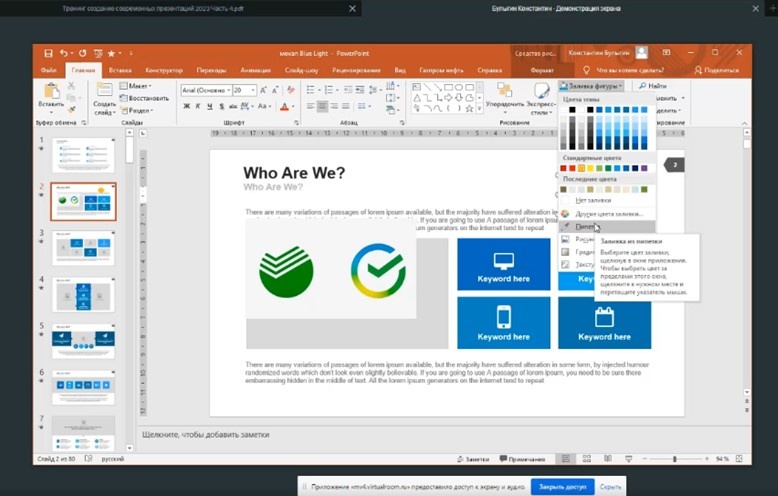Choose Нет заливки in fill menu
Screen dimensions: 778x496
(608, 200)
